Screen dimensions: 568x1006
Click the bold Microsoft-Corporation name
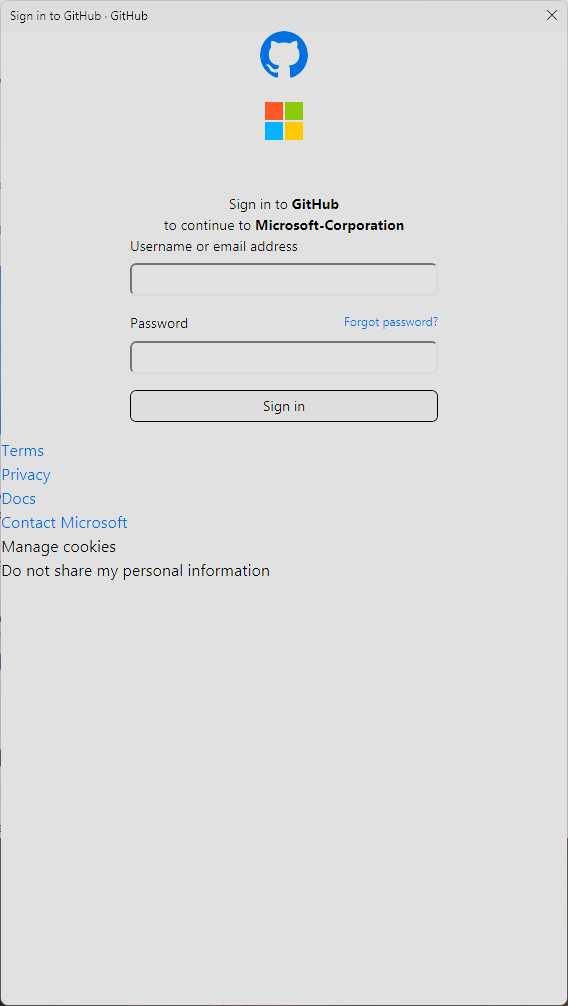pyautogui.click(x=330, y=225)
